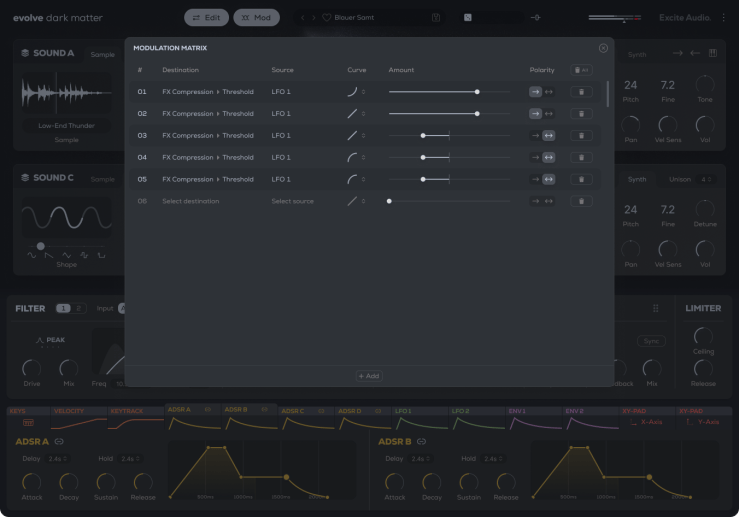The width and height of the screenshot is (739, 517).
Task: Click the randomize dice icon
Action: [468, 17]
